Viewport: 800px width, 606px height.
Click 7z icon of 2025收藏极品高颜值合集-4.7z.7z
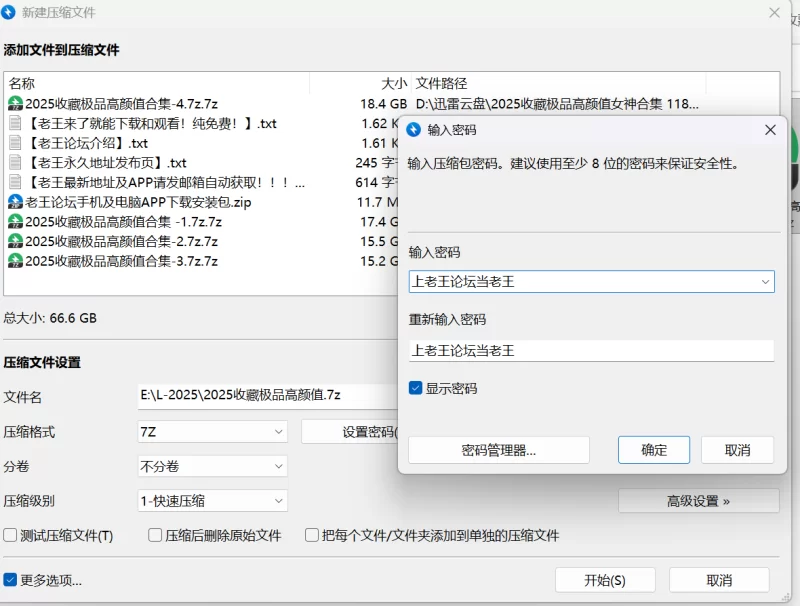coord(15,104)
